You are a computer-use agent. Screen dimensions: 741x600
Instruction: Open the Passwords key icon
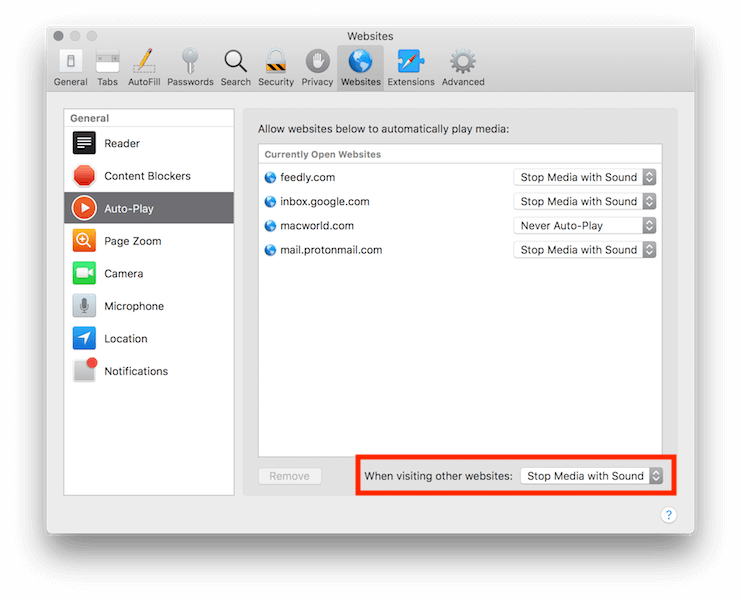pos(190,62)
